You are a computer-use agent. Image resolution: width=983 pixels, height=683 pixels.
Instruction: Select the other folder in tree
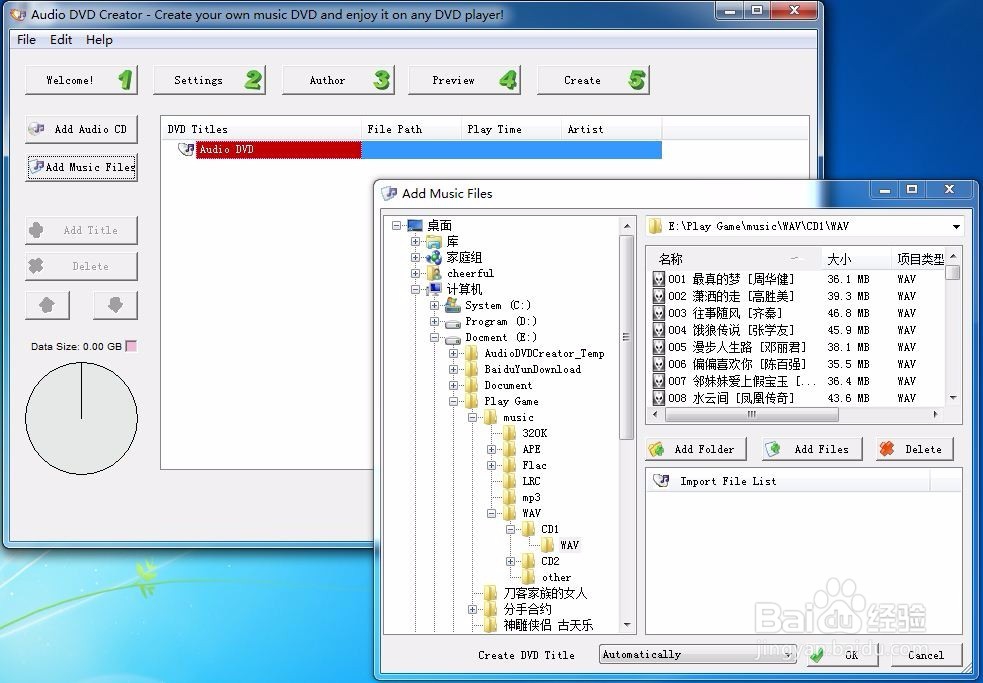pyautogui.click(x=556, y=578)
